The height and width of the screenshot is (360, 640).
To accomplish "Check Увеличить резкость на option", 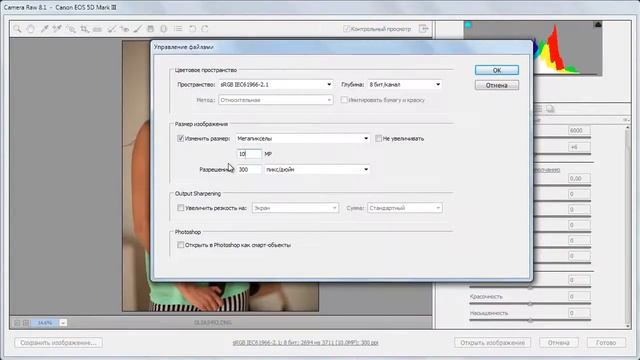I will 180,208.
